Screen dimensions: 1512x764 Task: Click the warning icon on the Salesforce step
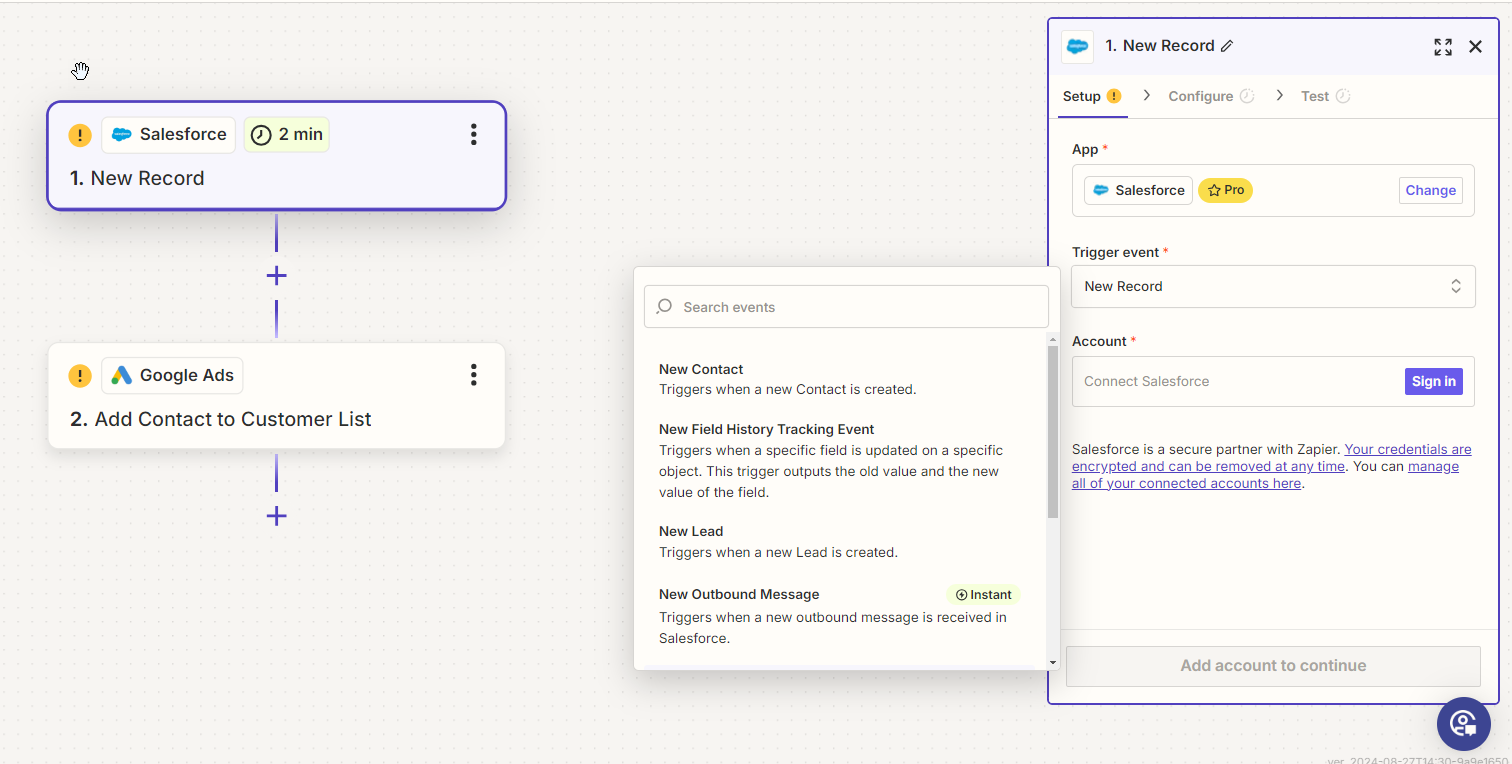point(80,135)
